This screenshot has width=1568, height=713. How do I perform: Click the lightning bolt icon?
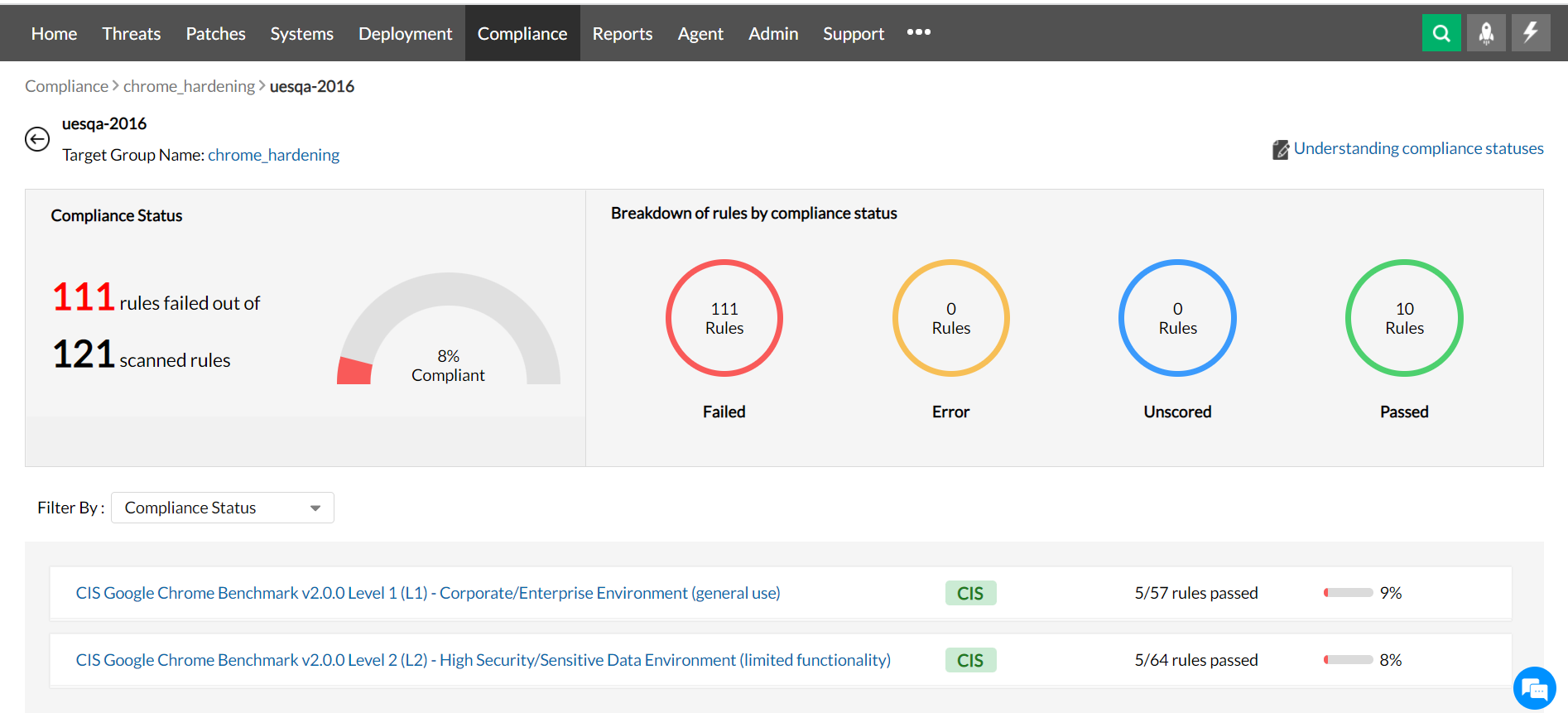click(1531, 33)
